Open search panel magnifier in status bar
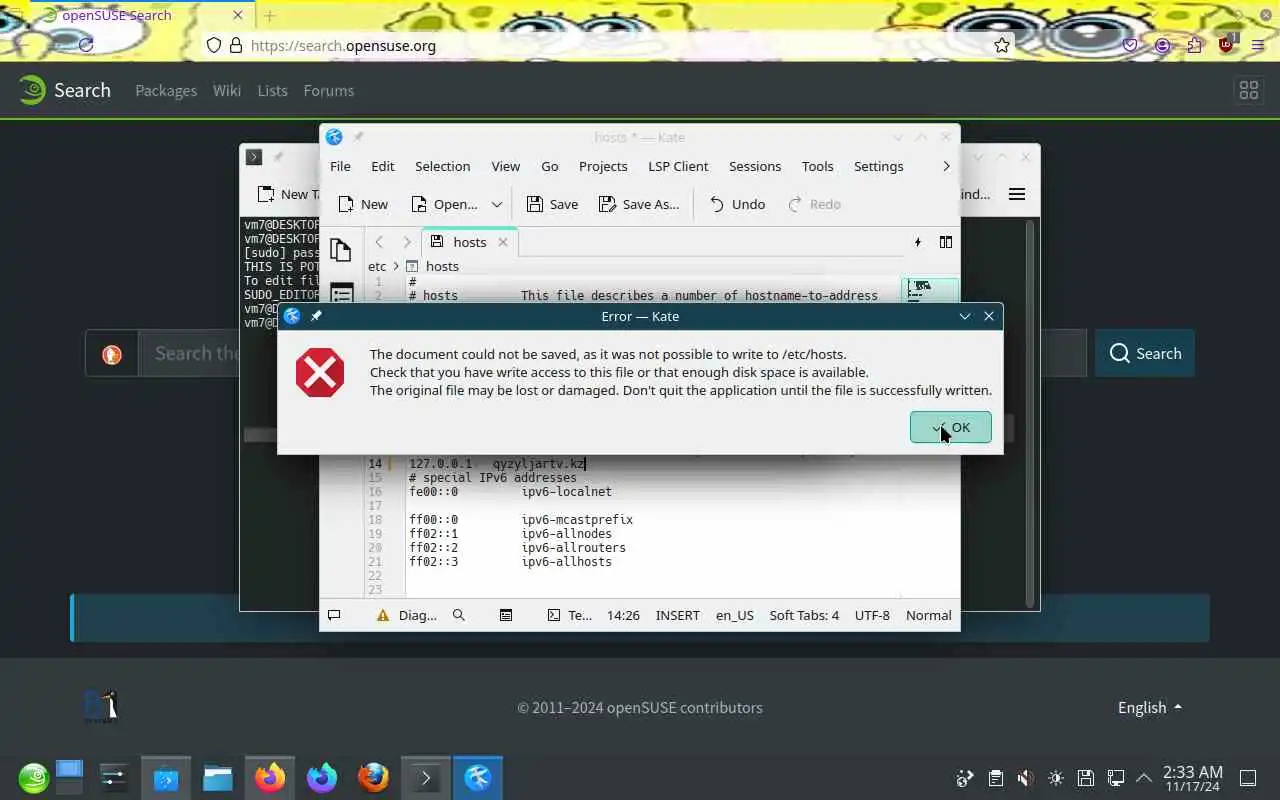The height and width of the screenshot is (800, 1280). point(459,615)
